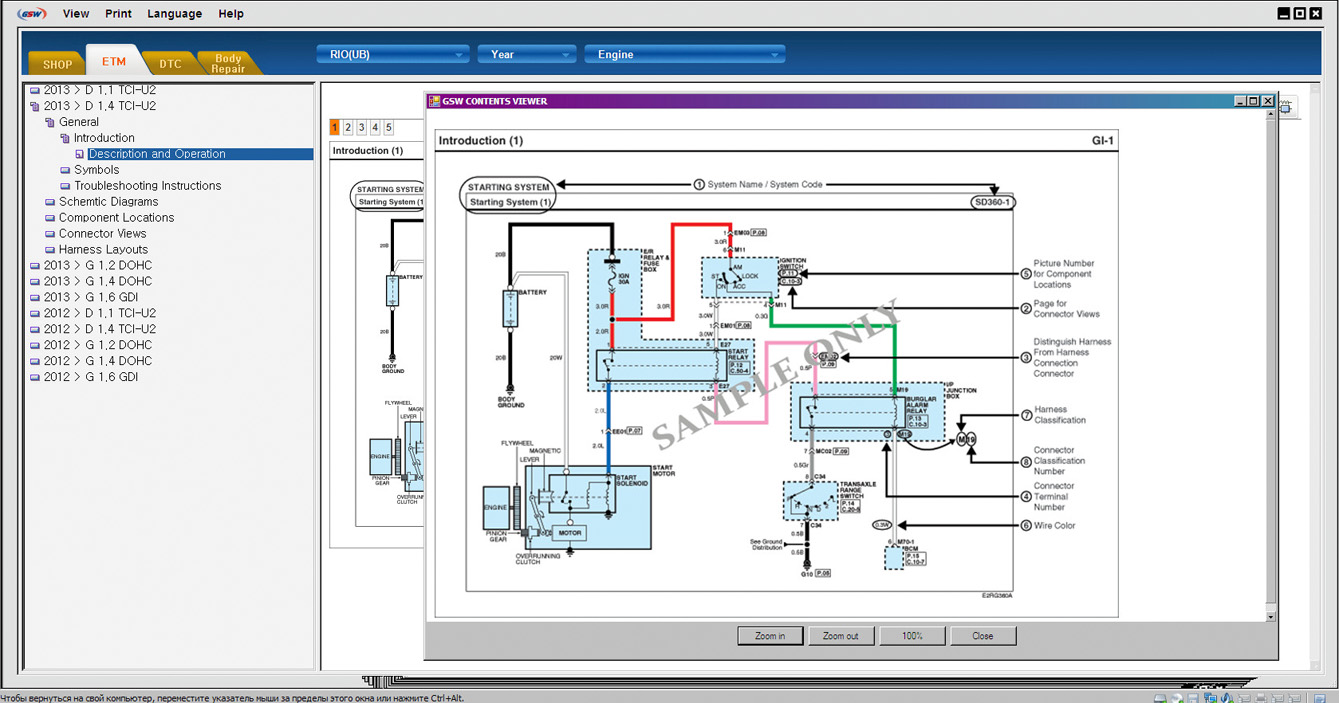Click the 100% zoom button
This screenshot has height=703, width=1339.
911,636
